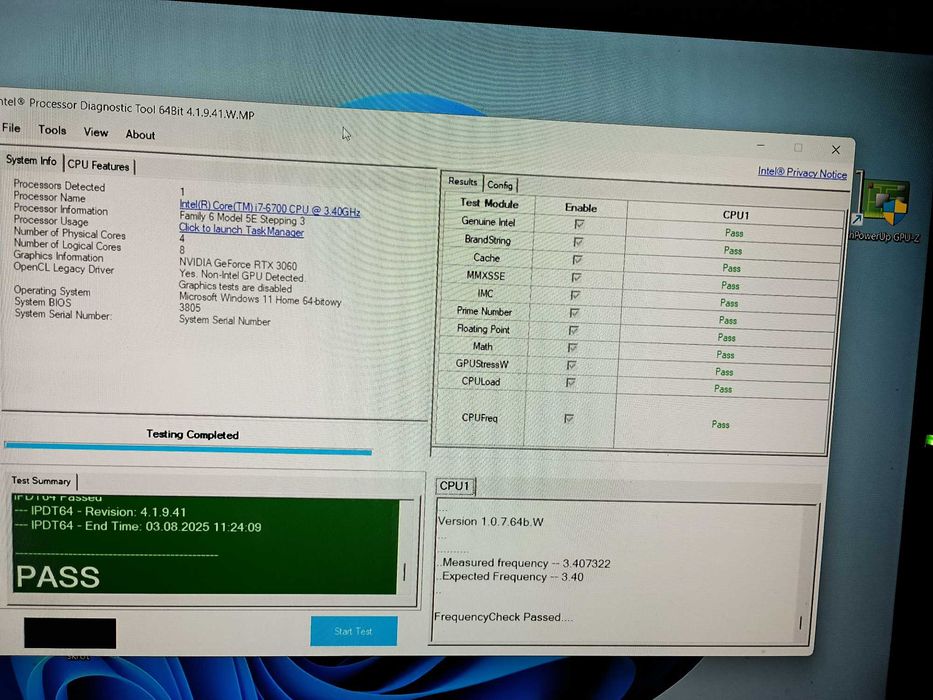Toggle the Floating Point enable checkbox
The height and width of the screenshot is (700, 933).
click(x=573, y=330)
